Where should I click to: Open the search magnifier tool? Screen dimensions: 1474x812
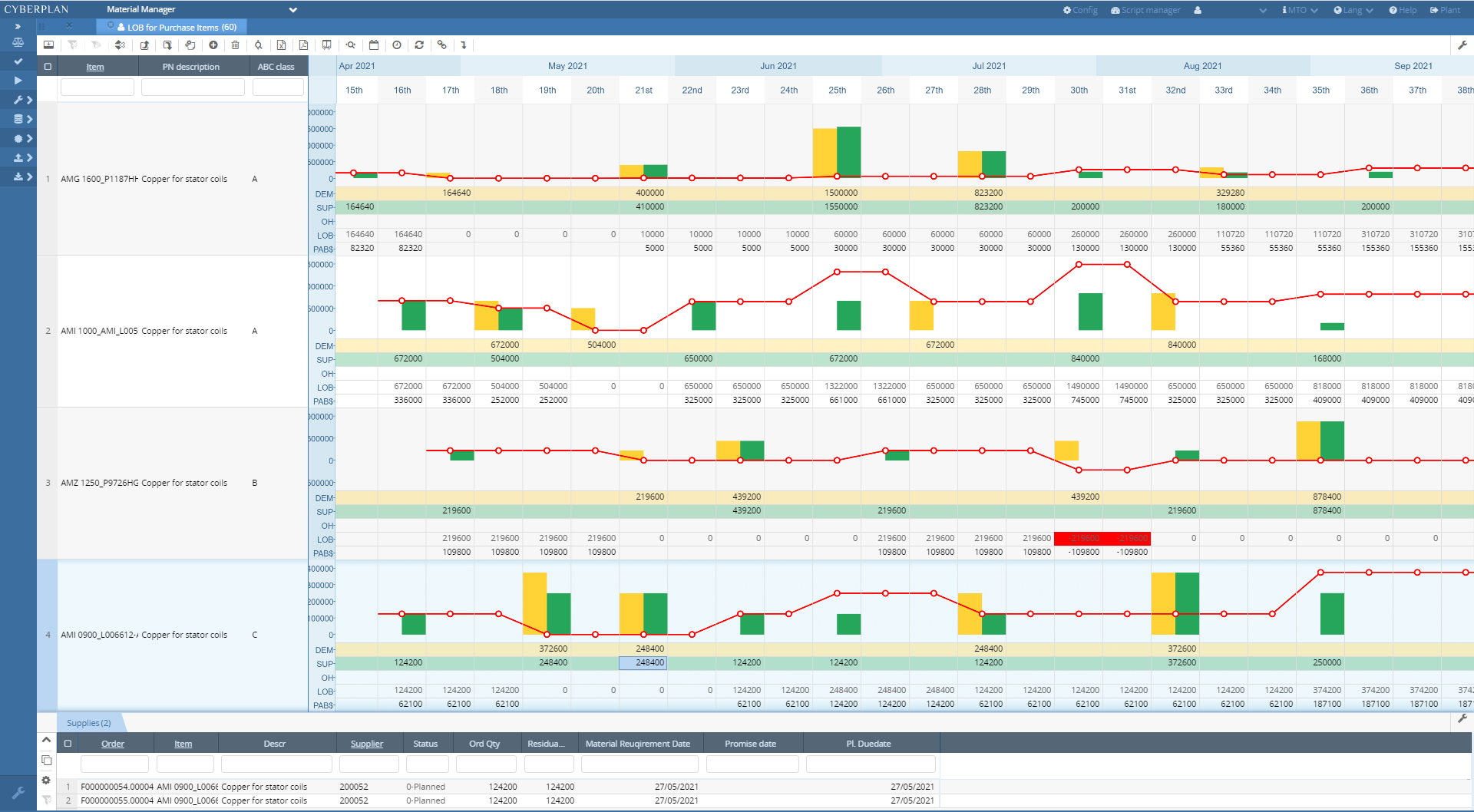coord(351,45)
